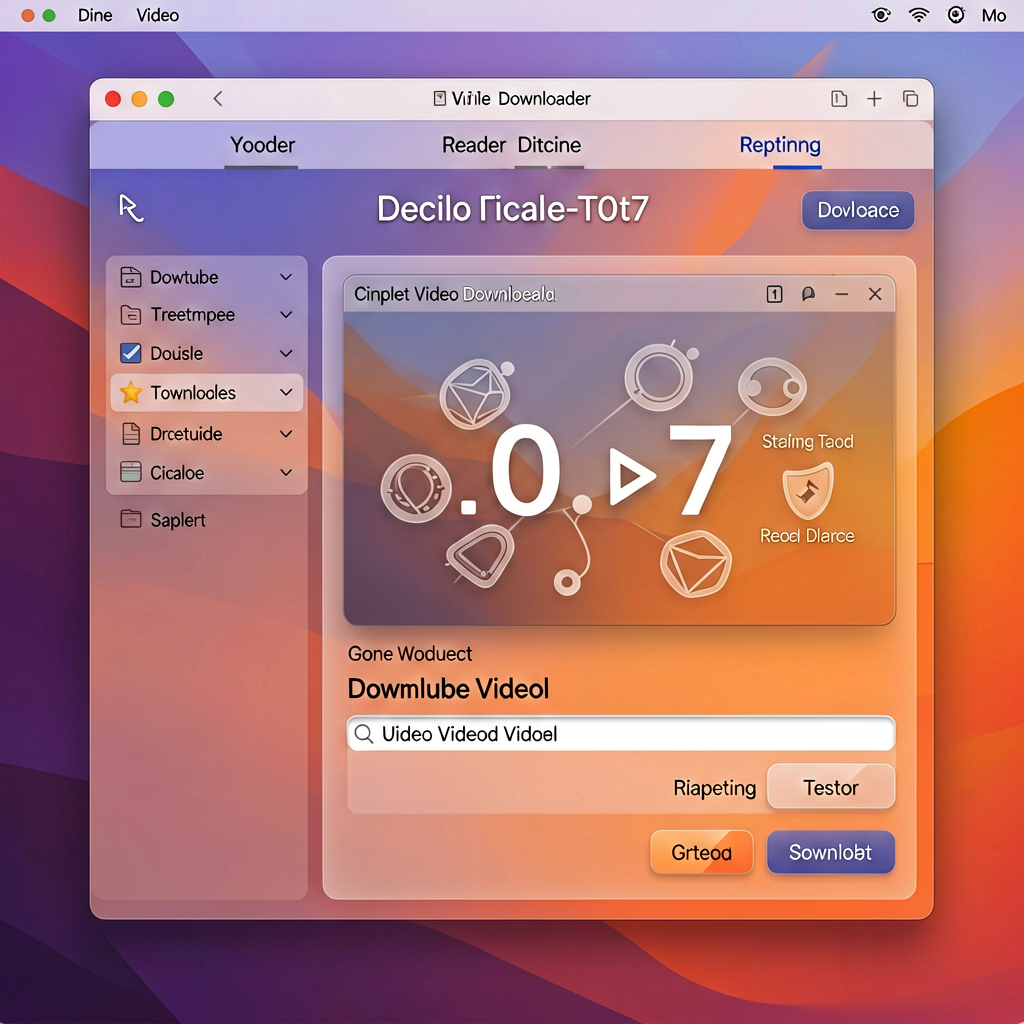Click the plus icon in title bar
The height and width of the screenshot is (1024, 1024).
click(x=874, y=99)
